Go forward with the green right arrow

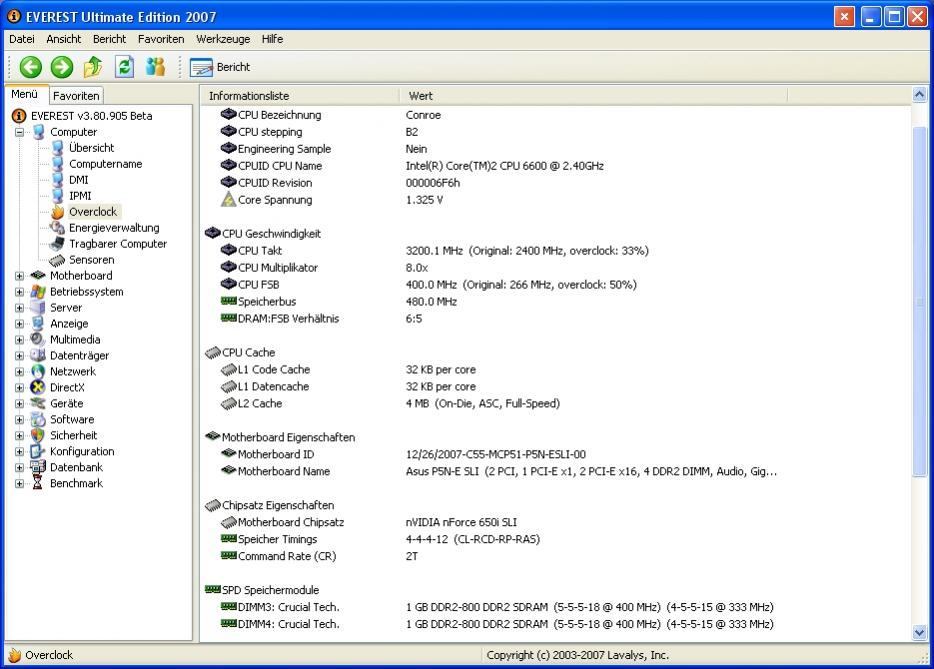(61, 67)
